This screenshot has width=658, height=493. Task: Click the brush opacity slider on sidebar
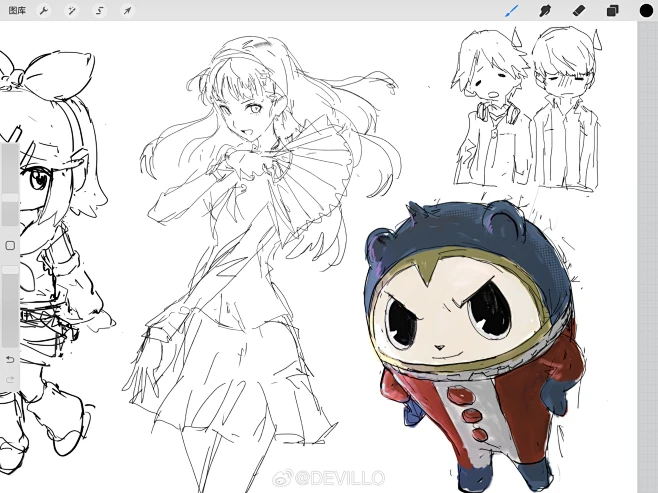click(10, 305)
